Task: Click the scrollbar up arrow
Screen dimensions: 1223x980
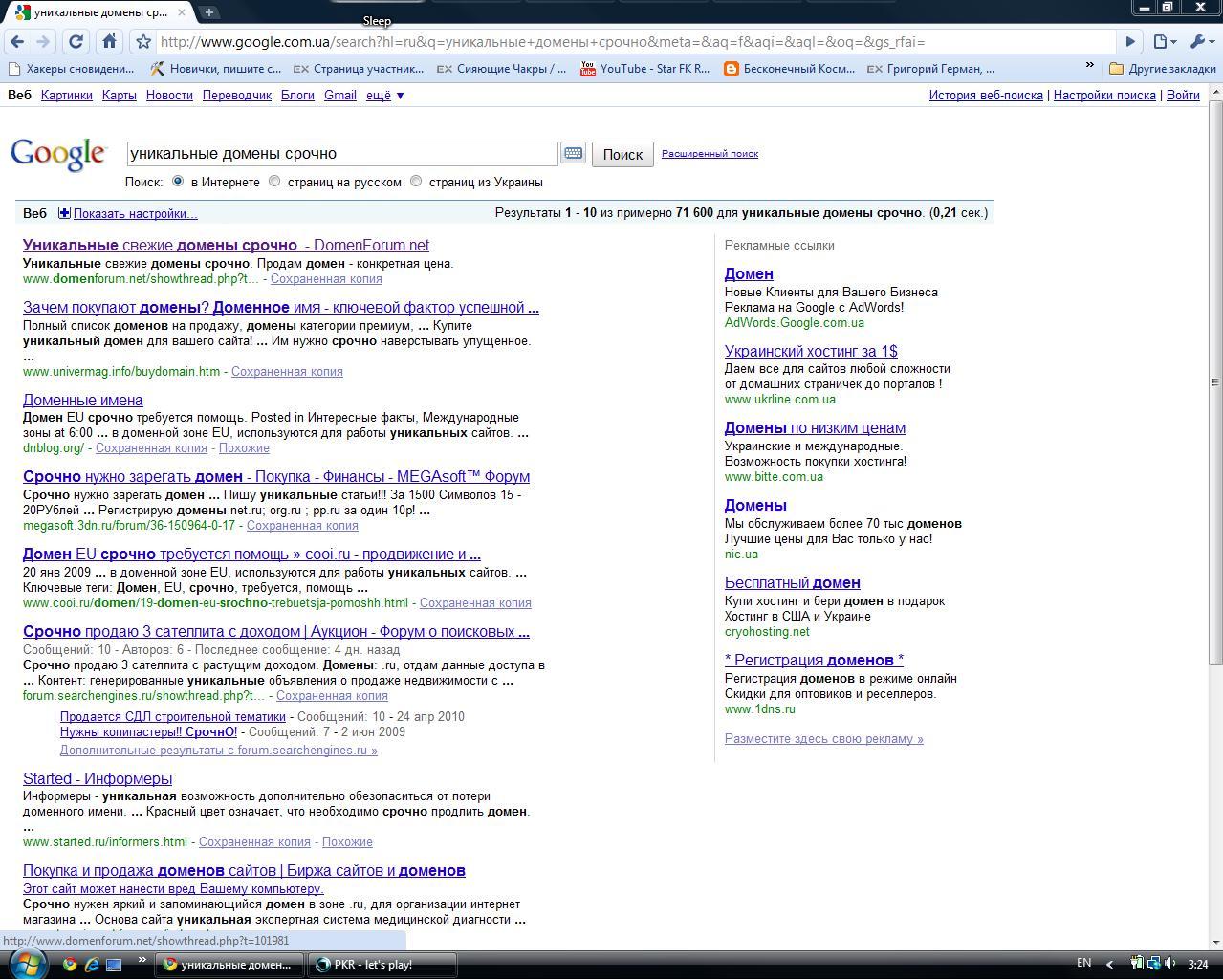Action: 1215,92
